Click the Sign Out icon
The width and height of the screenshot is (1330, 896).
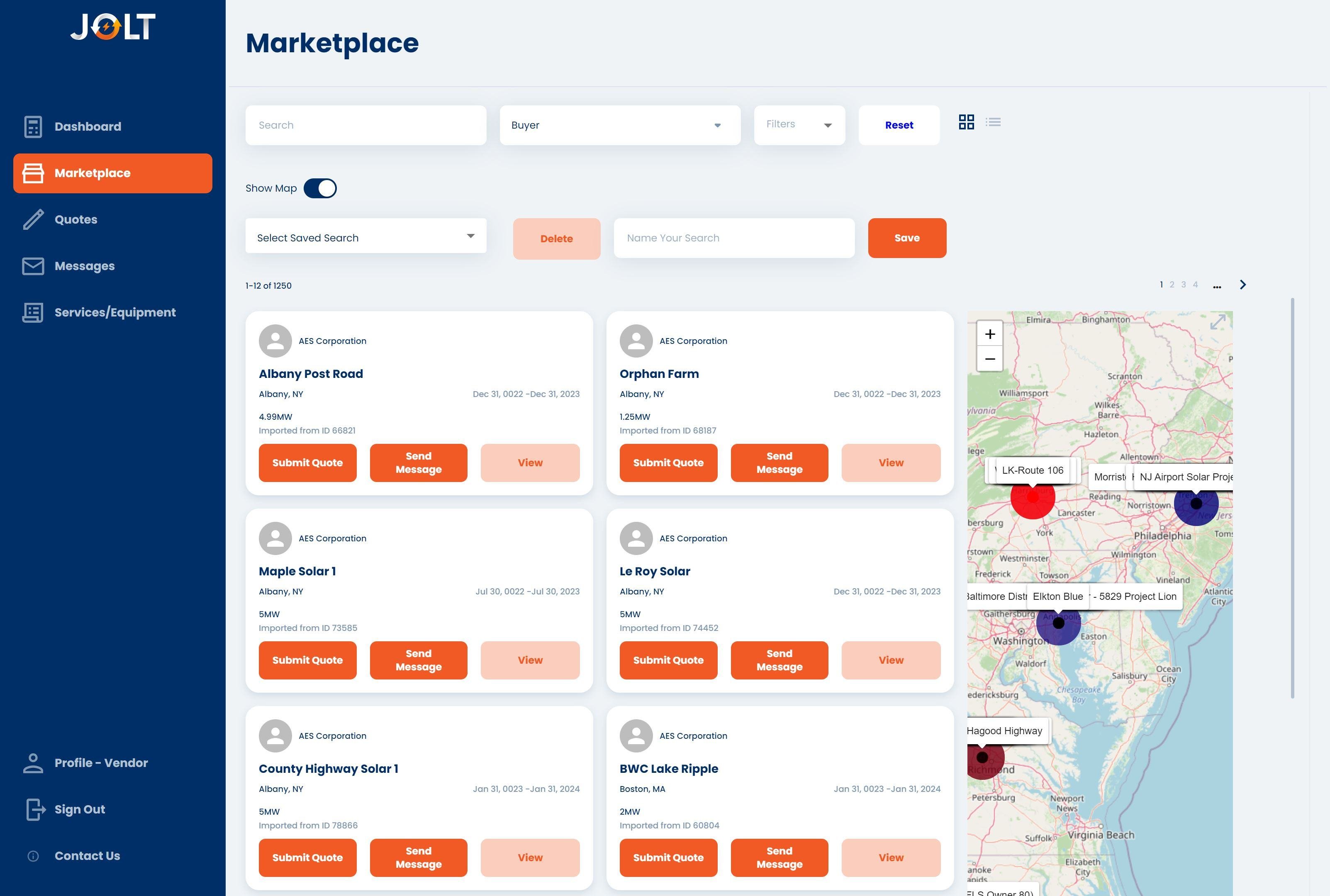click(34, 809)
